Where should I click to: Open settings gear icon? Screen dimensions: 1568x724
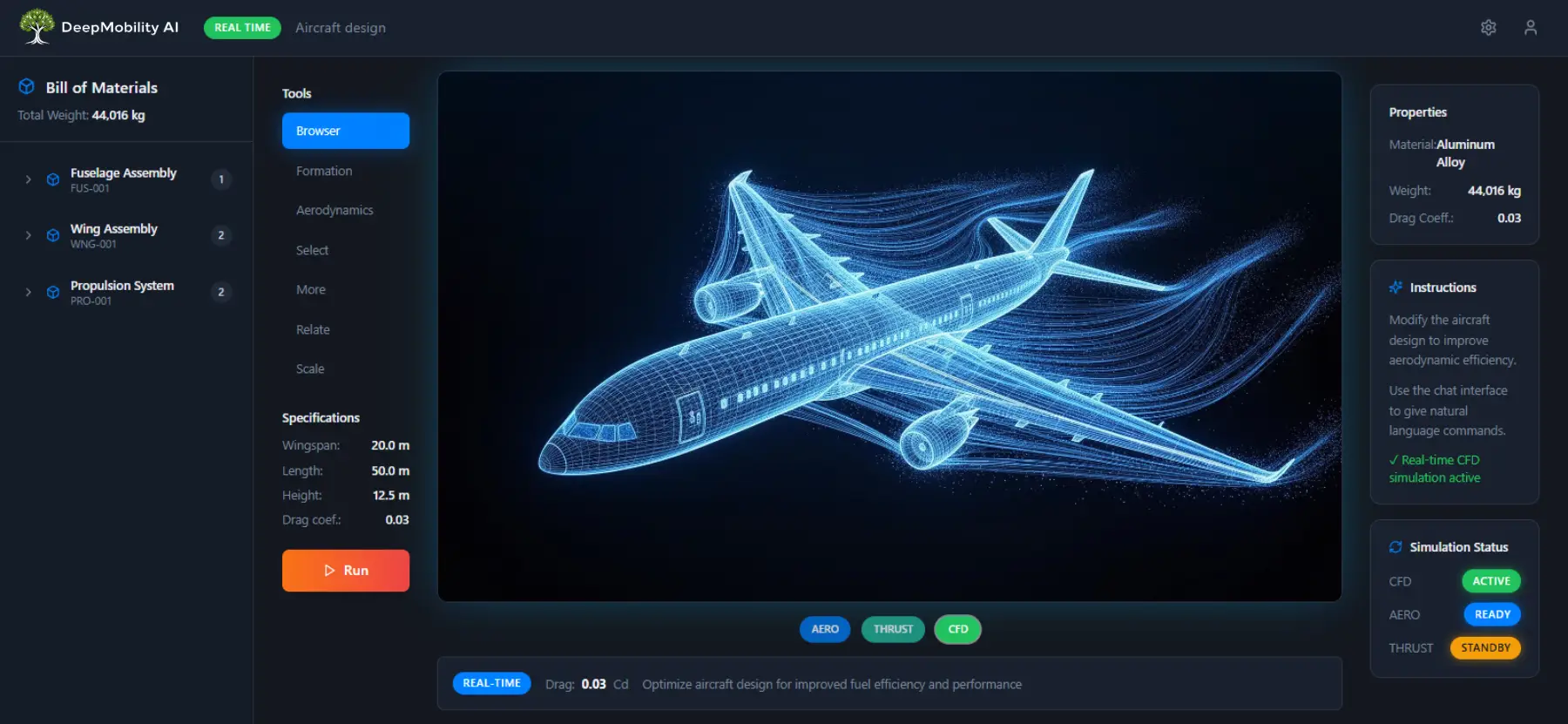pos(1489,28)
